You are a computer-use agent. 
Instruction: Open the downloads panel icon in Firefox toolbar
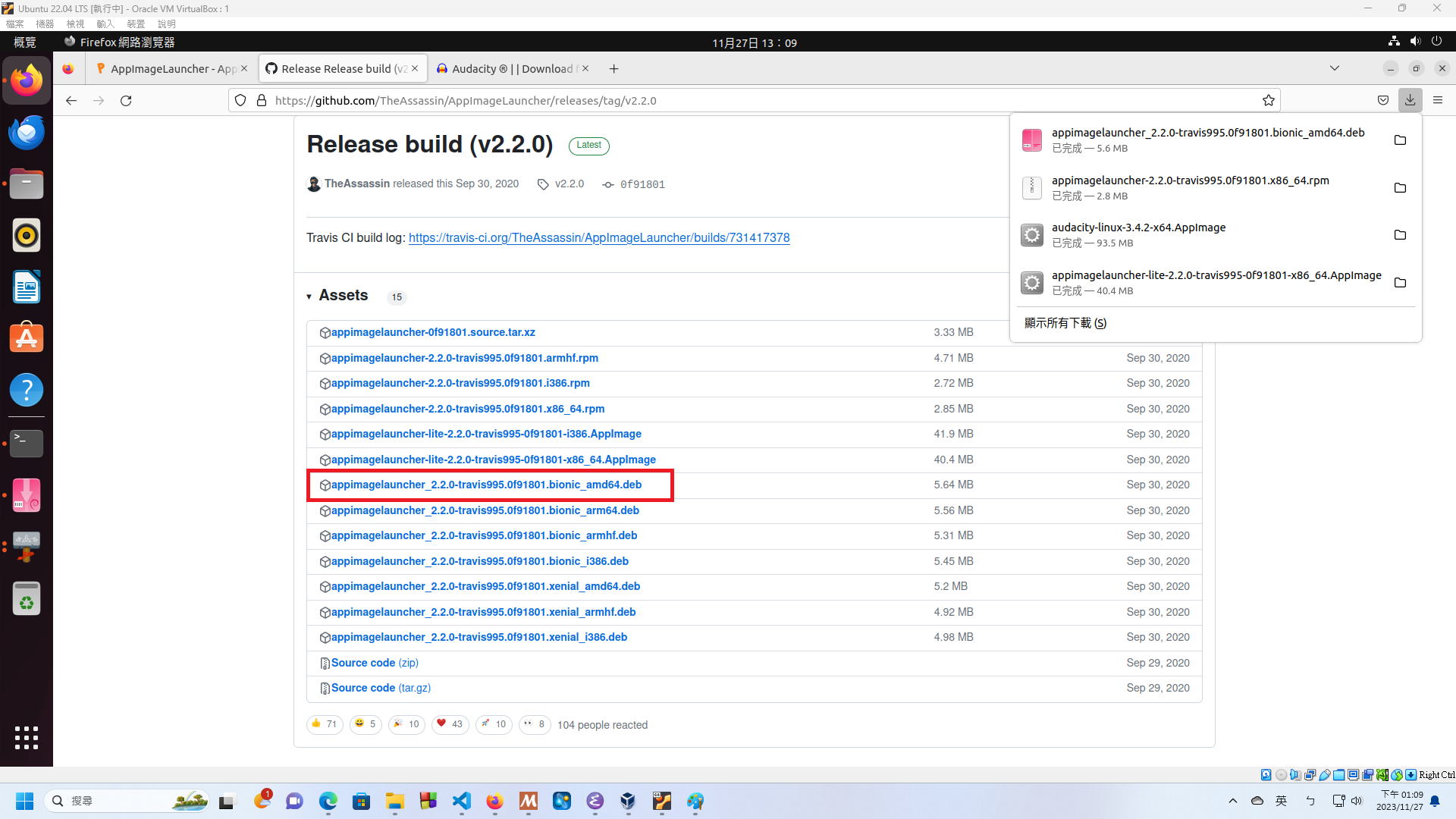point(1410,99)
